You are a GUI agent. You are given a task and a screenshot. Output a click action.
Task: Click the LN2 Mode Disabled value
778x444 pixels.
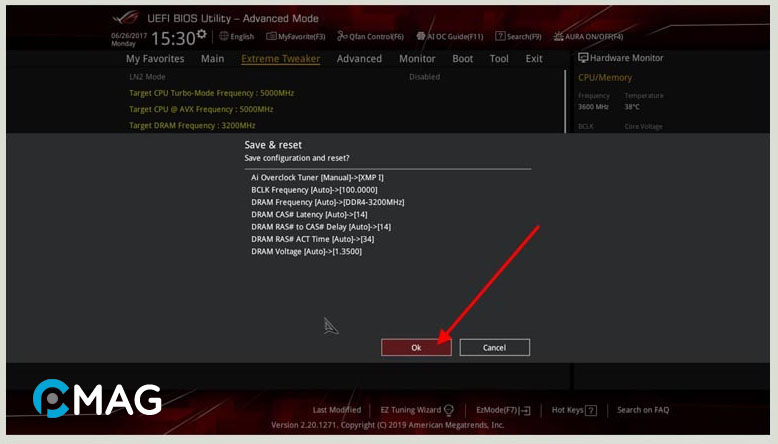[x=424, y=77]
